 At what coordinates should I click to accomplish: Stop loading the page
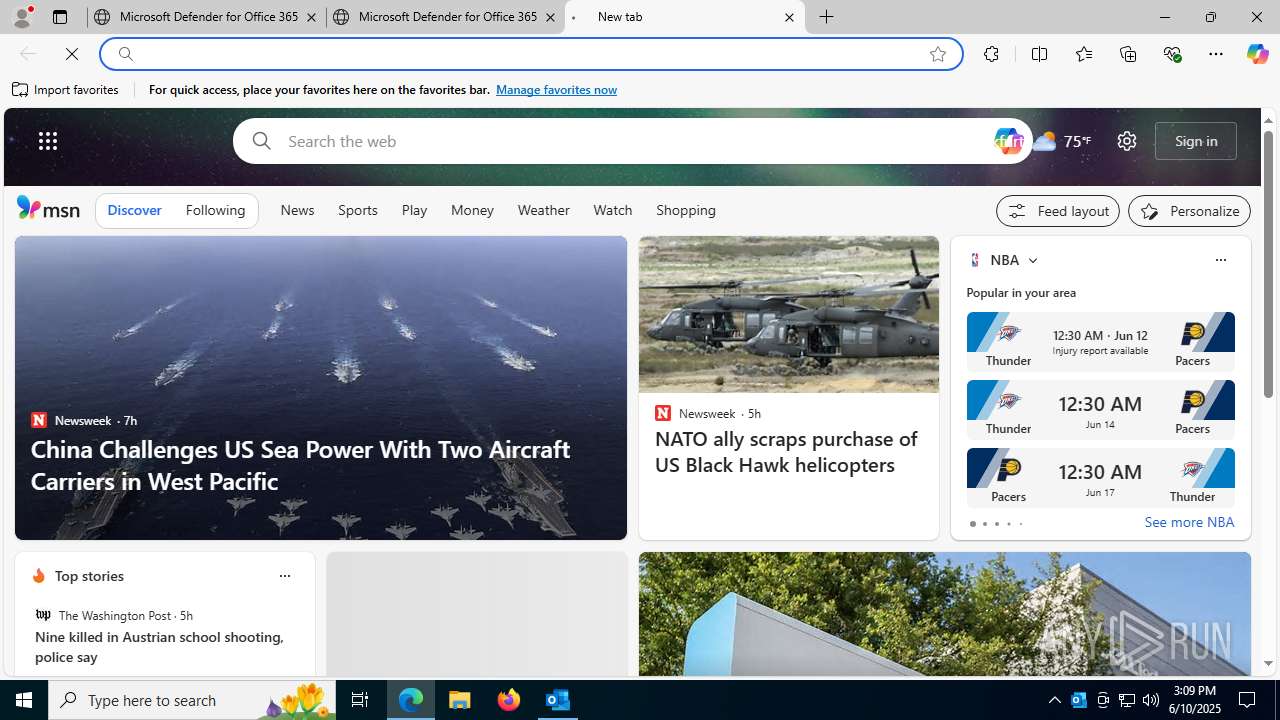[x=72, y=54]
